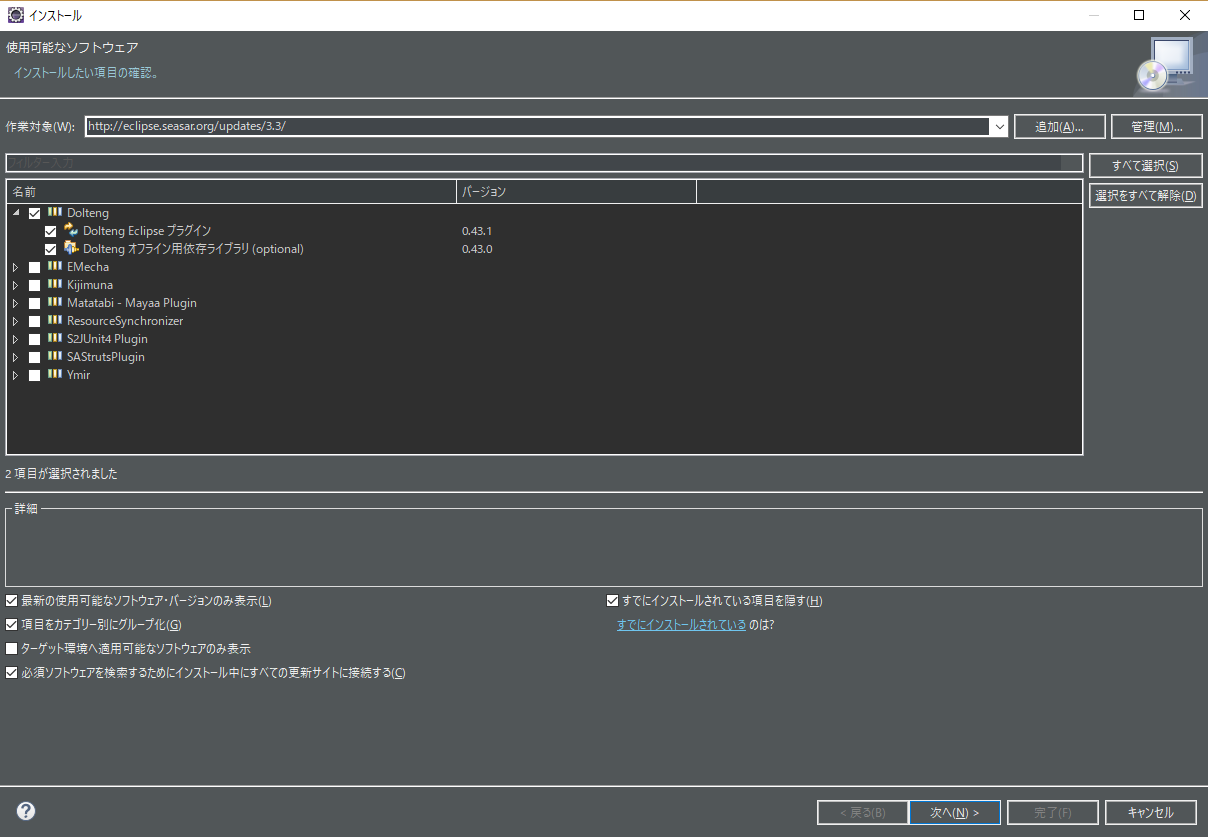Toggle すでにインストールされている項目を隠す checkbox
The image size is (1208, 837).
coord(613,601)
